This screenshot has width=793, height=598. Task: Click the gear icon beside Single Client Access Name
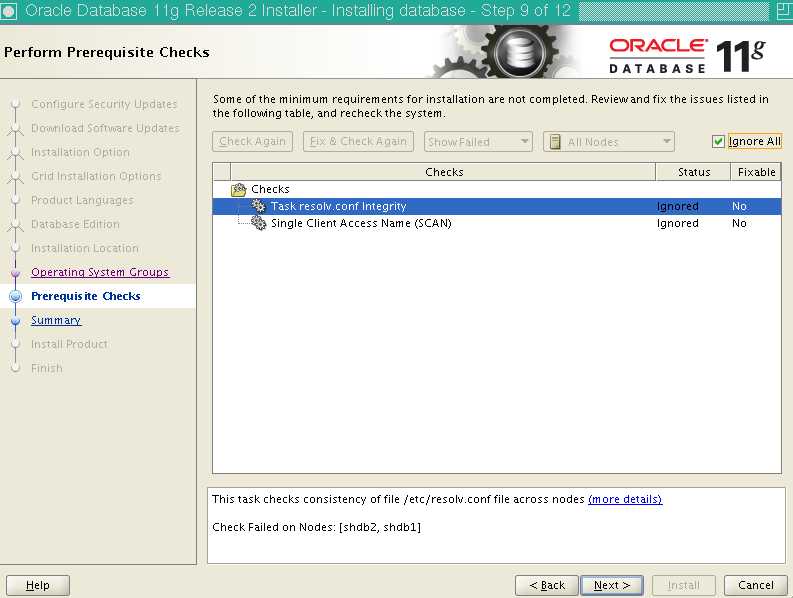pos(258,223)
